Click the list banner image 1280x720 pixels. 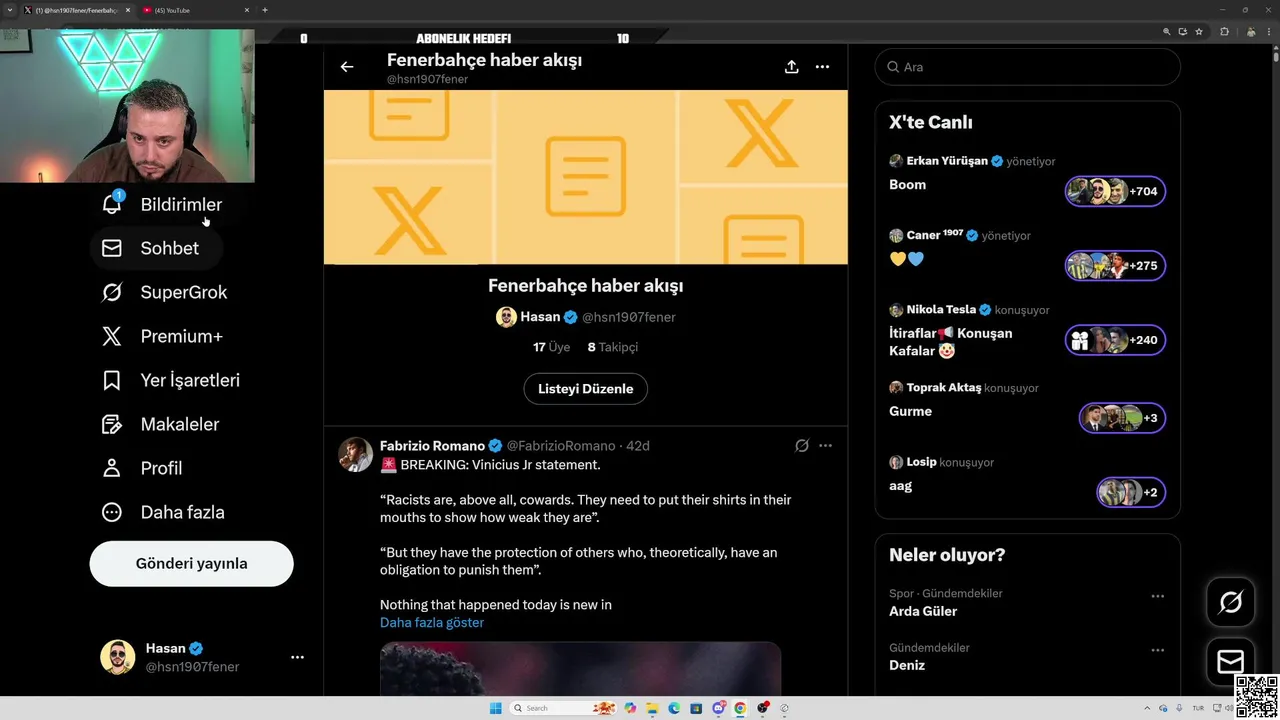pyautogui.click(x=586, y=177)
